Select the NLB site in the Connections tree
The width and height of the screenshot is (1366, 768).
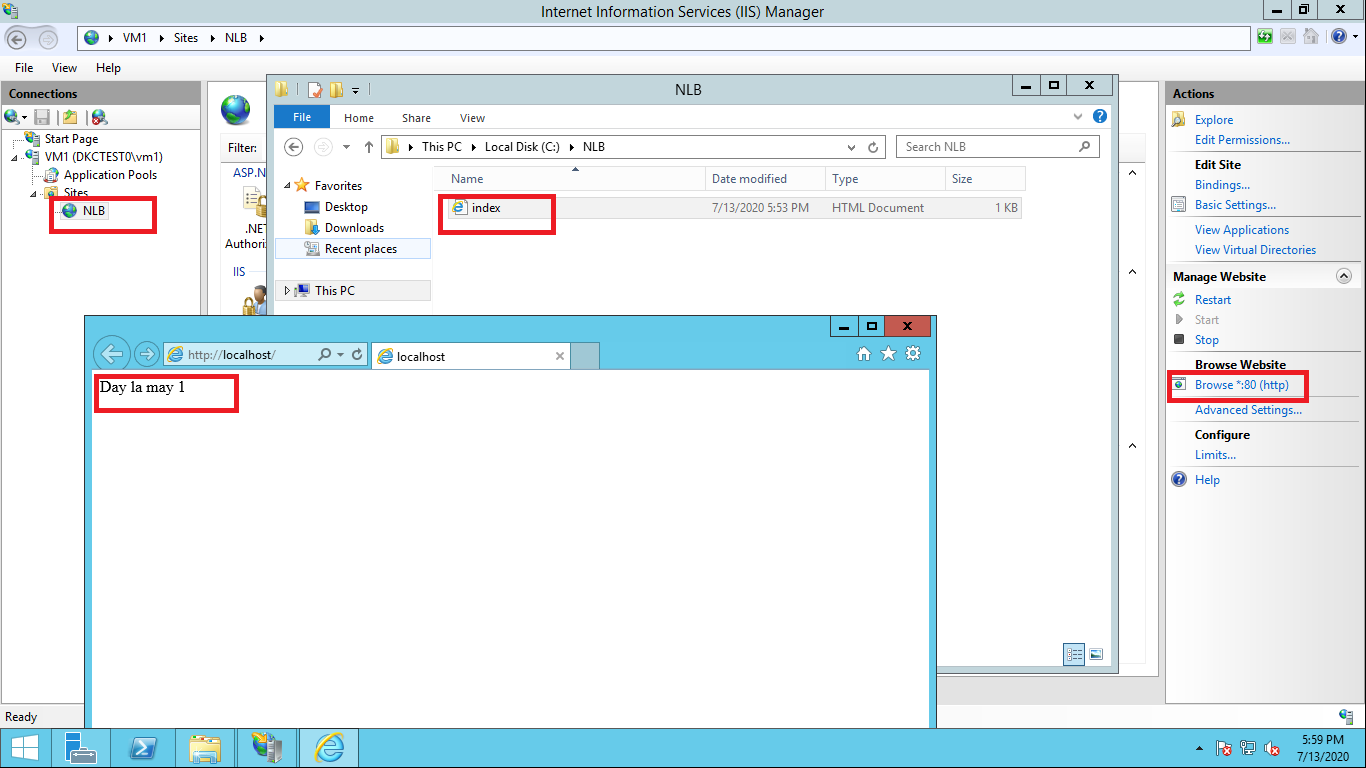pos(94,211)
